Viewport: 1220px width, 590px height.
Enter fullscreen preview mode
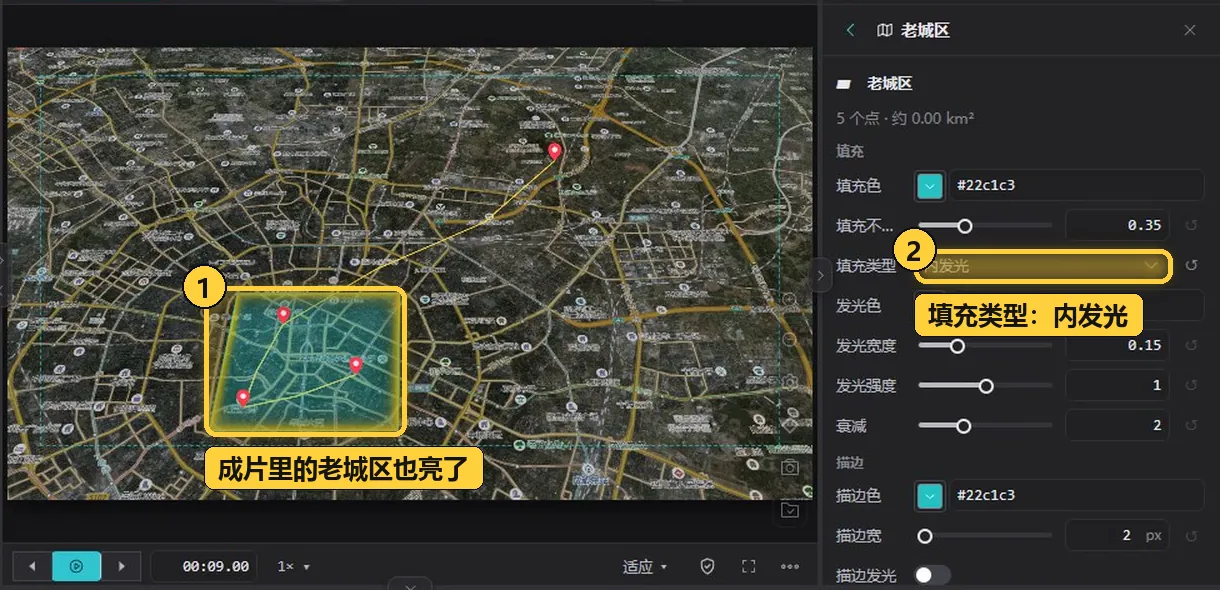[749, 567]
